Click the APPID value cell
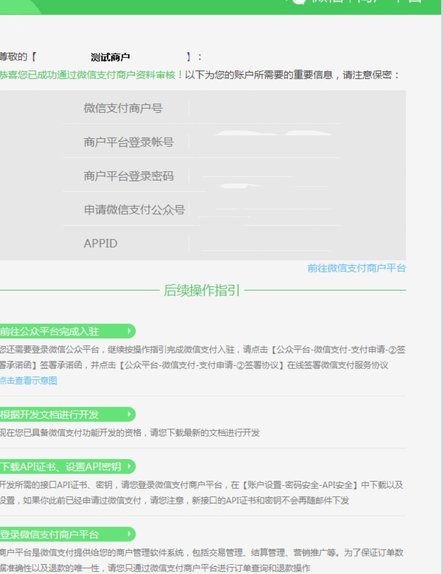This screenshot has height=574, width=444. (265, 243)
